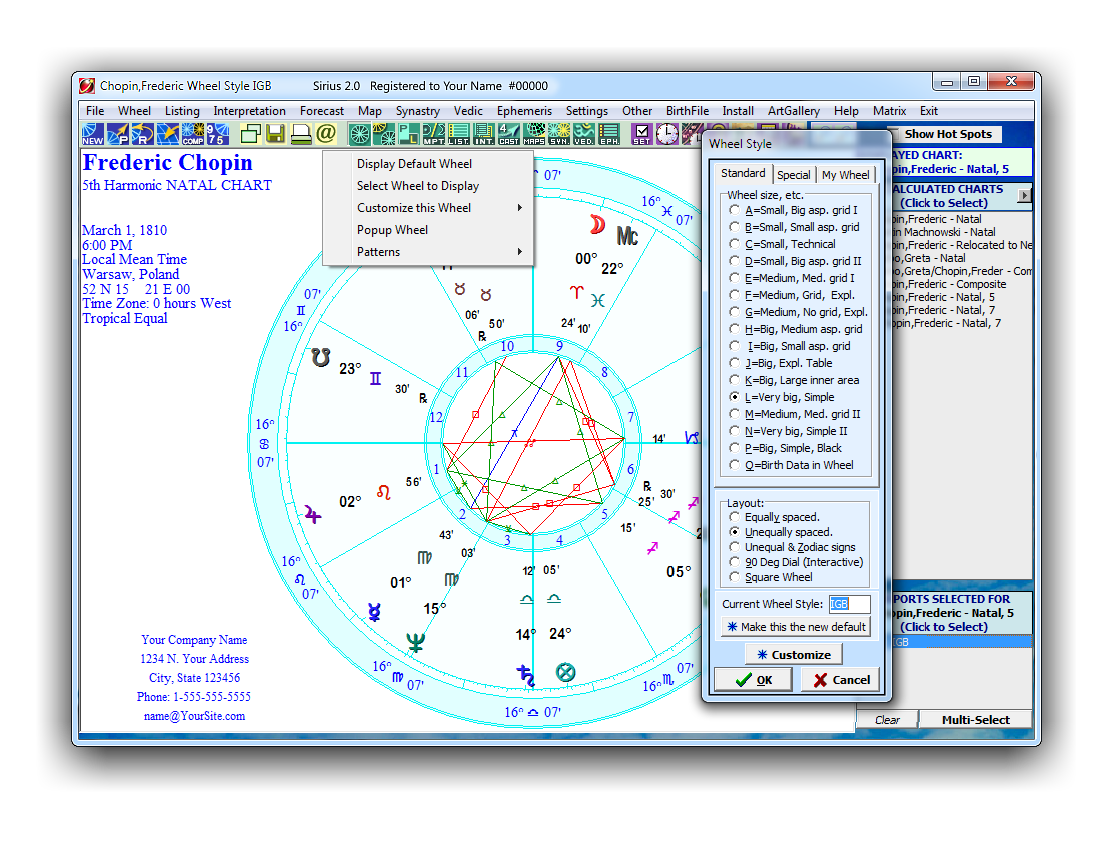Image resolution: width=1112 pixels, height=856 pixels.
Task: Click the Customize button
Action: coord(794,655)
